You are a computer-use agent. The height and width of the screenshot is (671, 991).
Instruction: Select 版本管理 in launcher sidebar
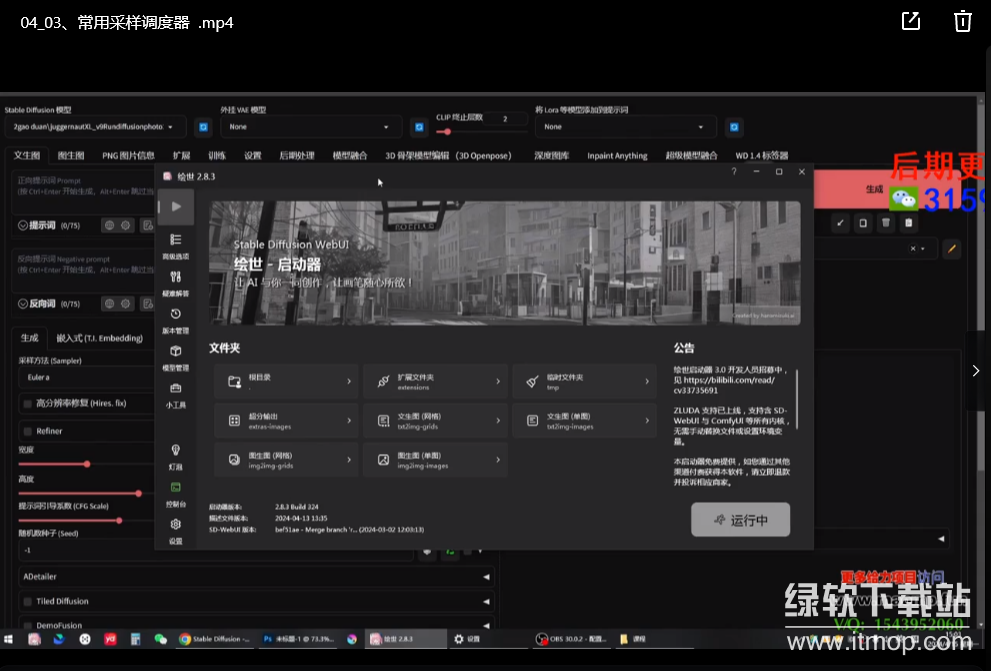point(176,317)
